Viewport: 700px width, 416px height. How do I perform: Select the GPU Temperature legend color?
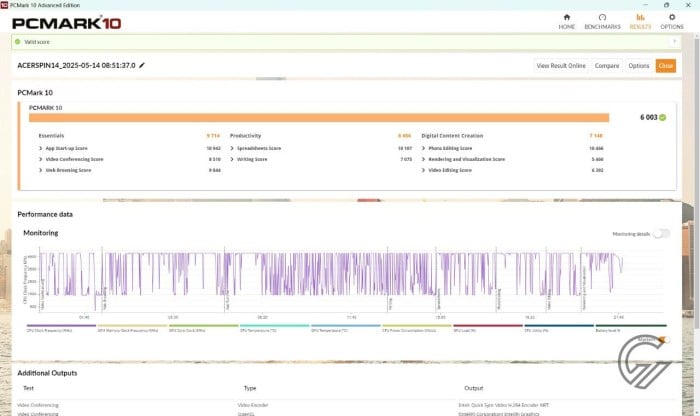coord(346,326)
